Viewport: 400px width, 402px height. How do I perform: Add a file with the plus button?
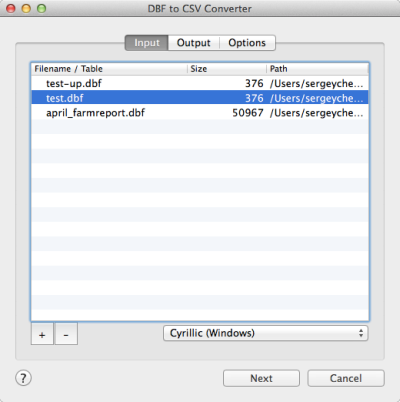point(42,334)
